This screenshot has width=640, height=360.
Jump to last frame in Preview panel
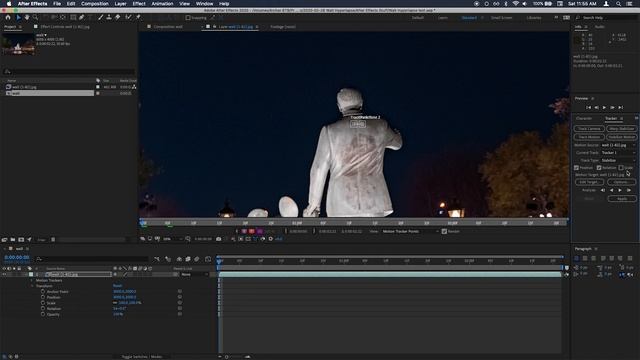621,107
